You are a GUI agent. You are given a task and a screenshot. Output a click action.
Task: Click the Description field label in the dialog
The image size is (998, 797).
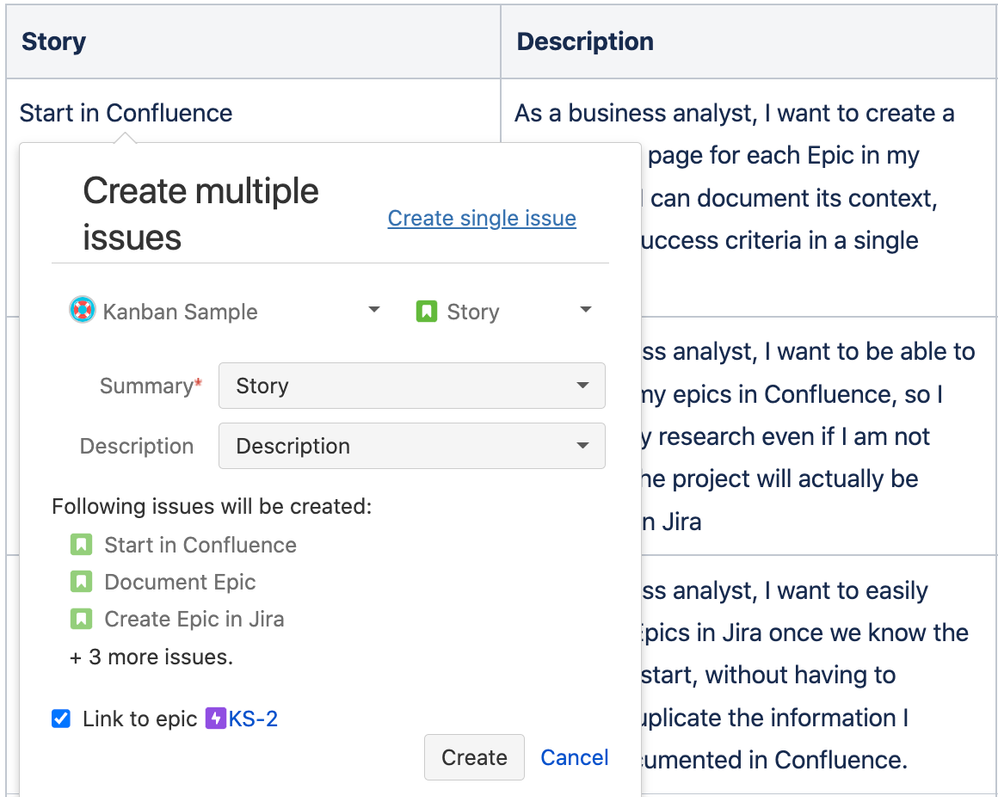[x=137, y=446]
